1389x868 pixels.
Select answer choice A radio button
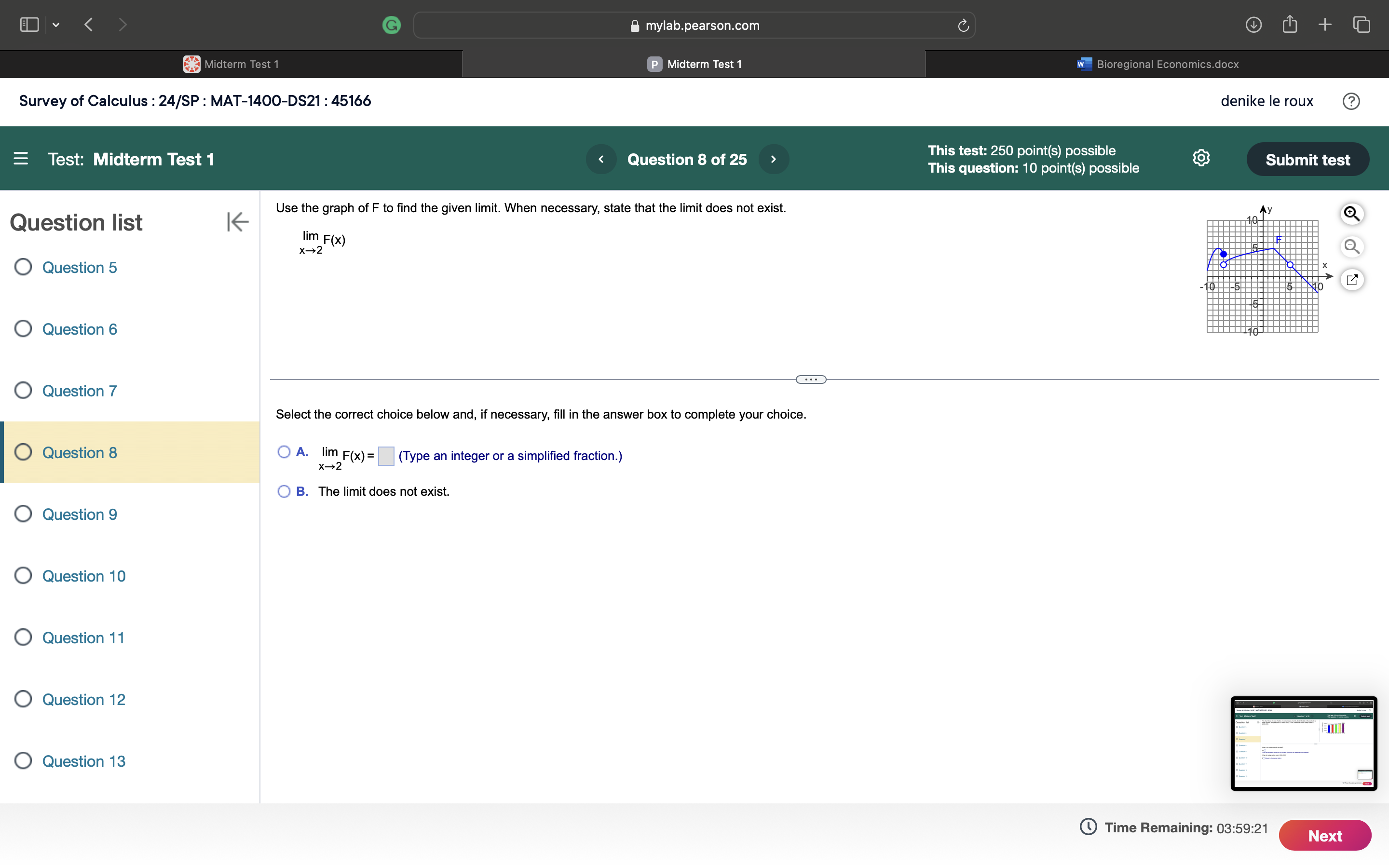coord(284,452)
